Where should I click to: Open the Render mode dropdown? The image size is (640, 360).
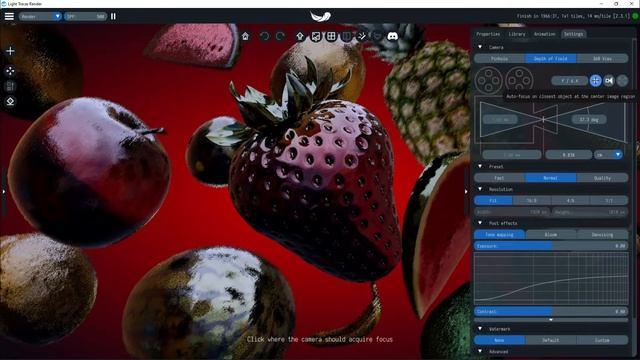pos(40,16)
